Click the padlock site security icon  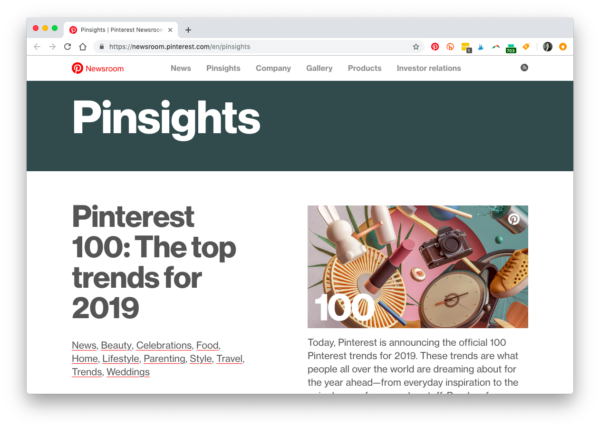[x=101, y=47]
